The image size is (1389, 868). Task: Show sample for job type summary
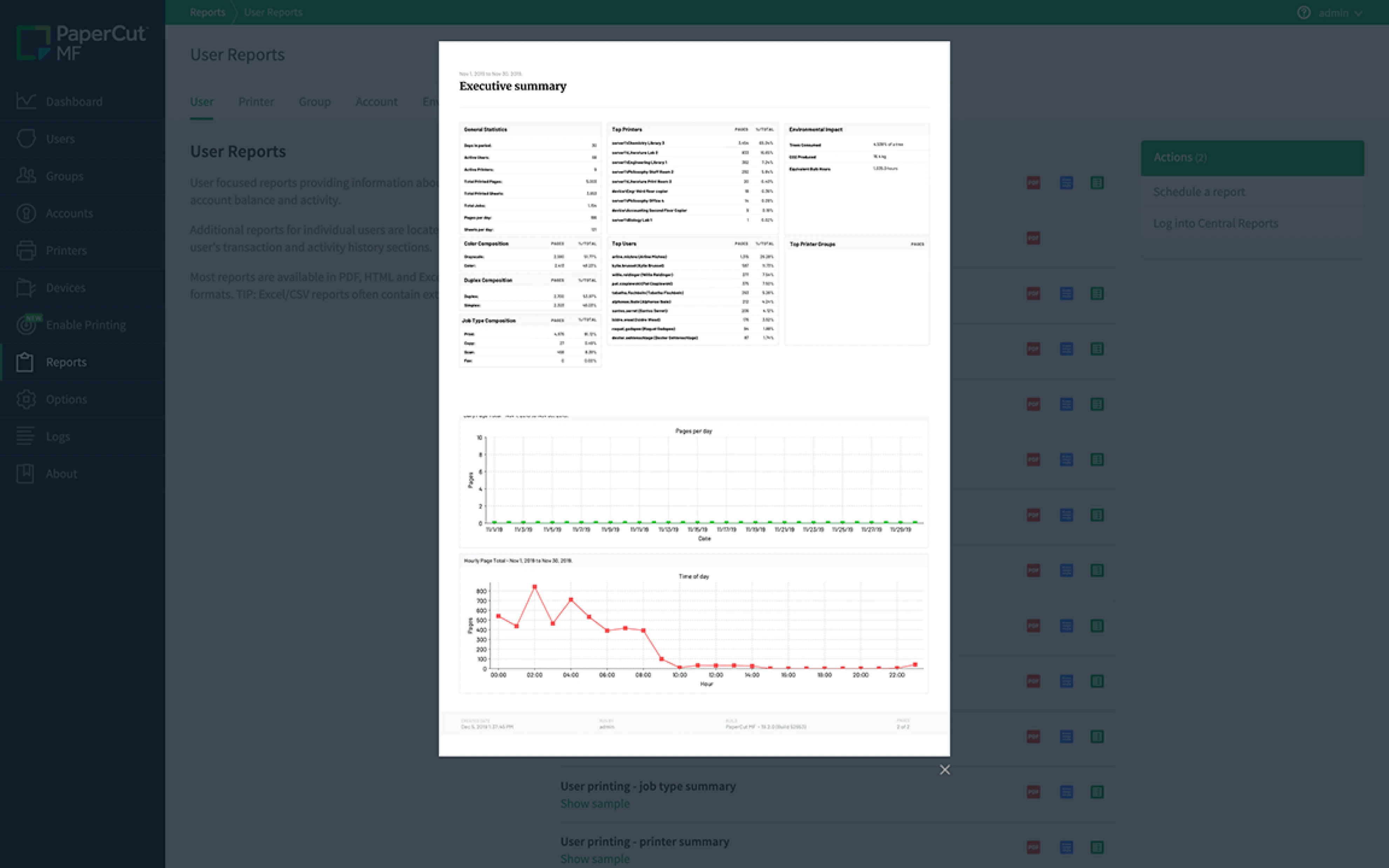594,804
